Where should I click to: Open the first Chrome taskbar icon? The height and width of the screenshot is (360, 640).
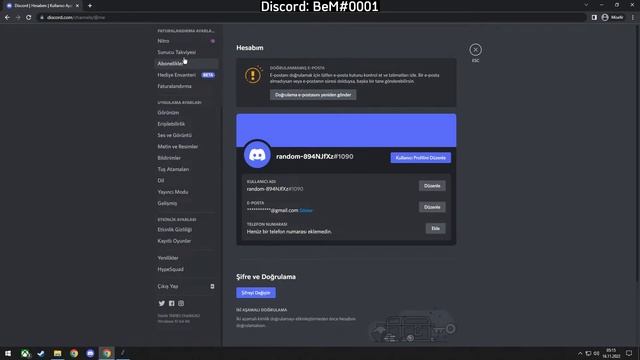point(74,353)
